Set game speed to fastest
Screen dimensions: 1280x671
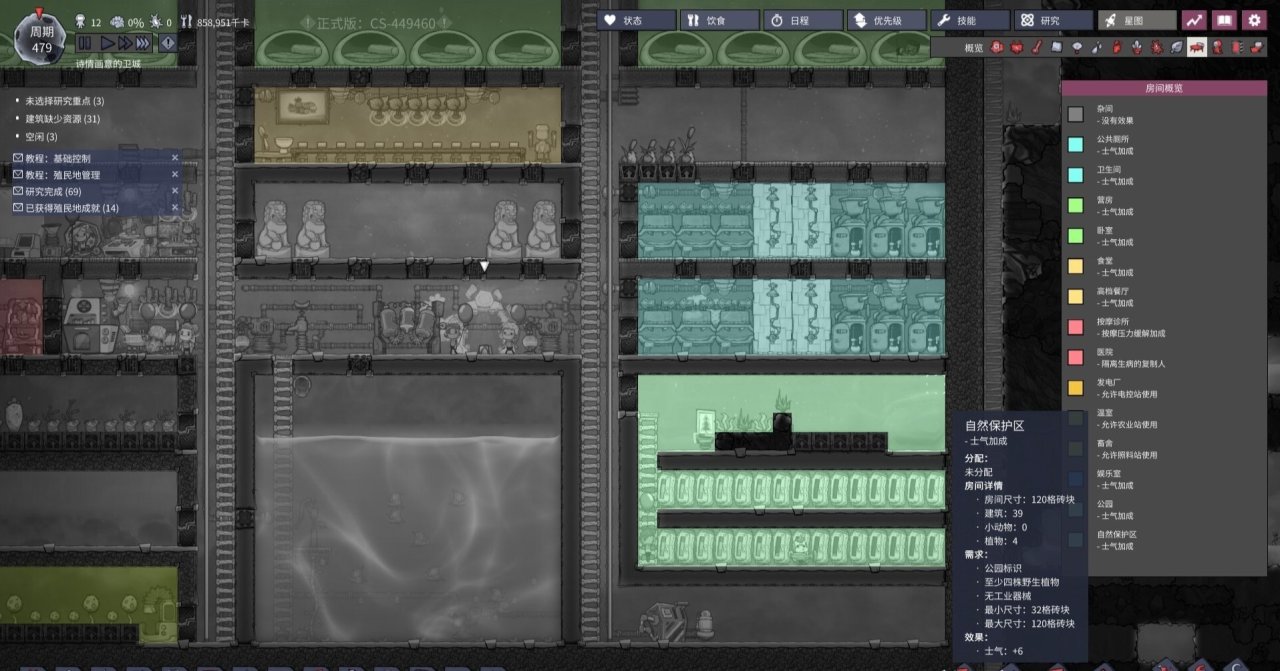143,43
